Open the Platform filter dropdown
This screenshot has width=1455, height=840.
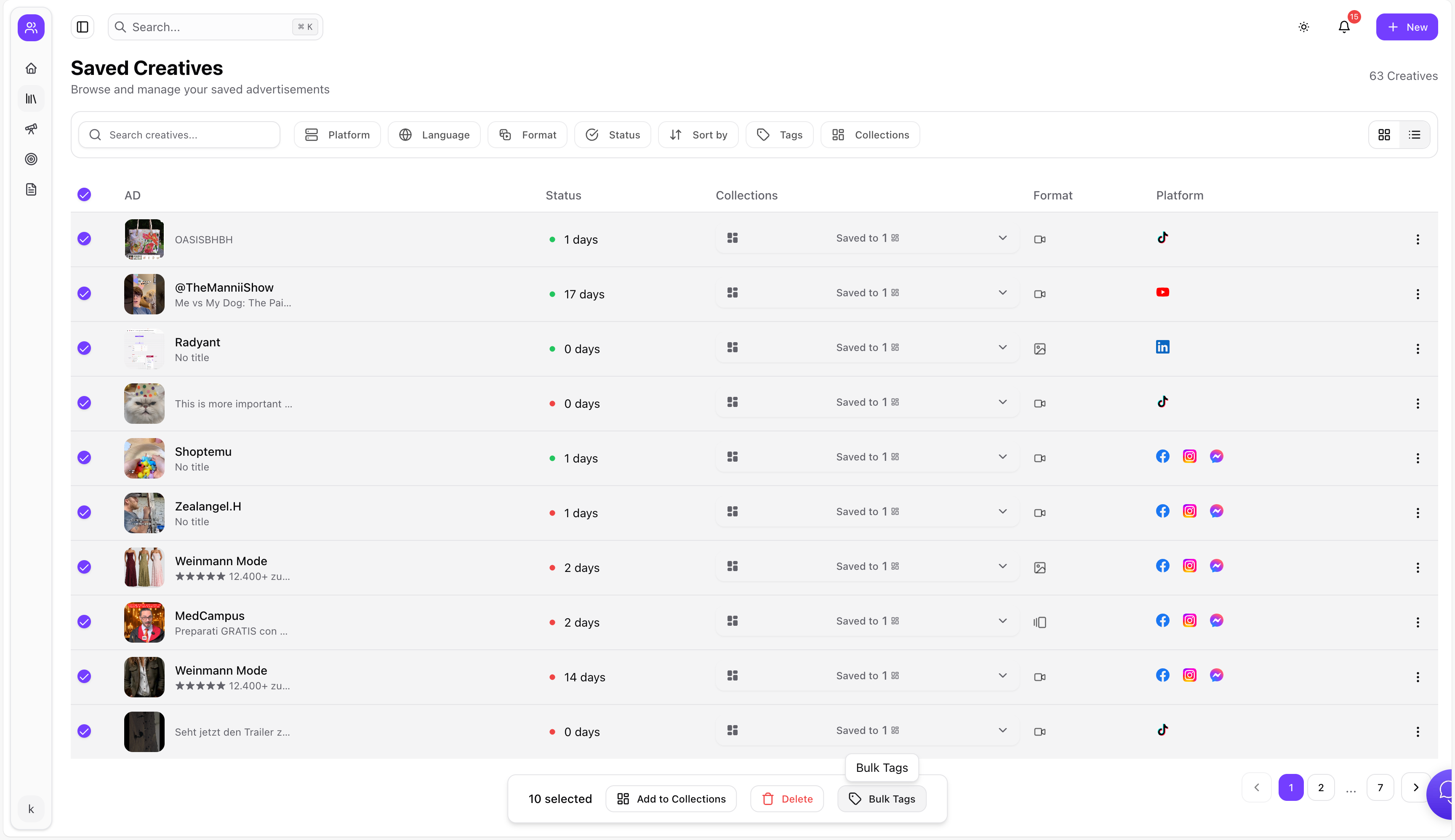pos(337,135)
